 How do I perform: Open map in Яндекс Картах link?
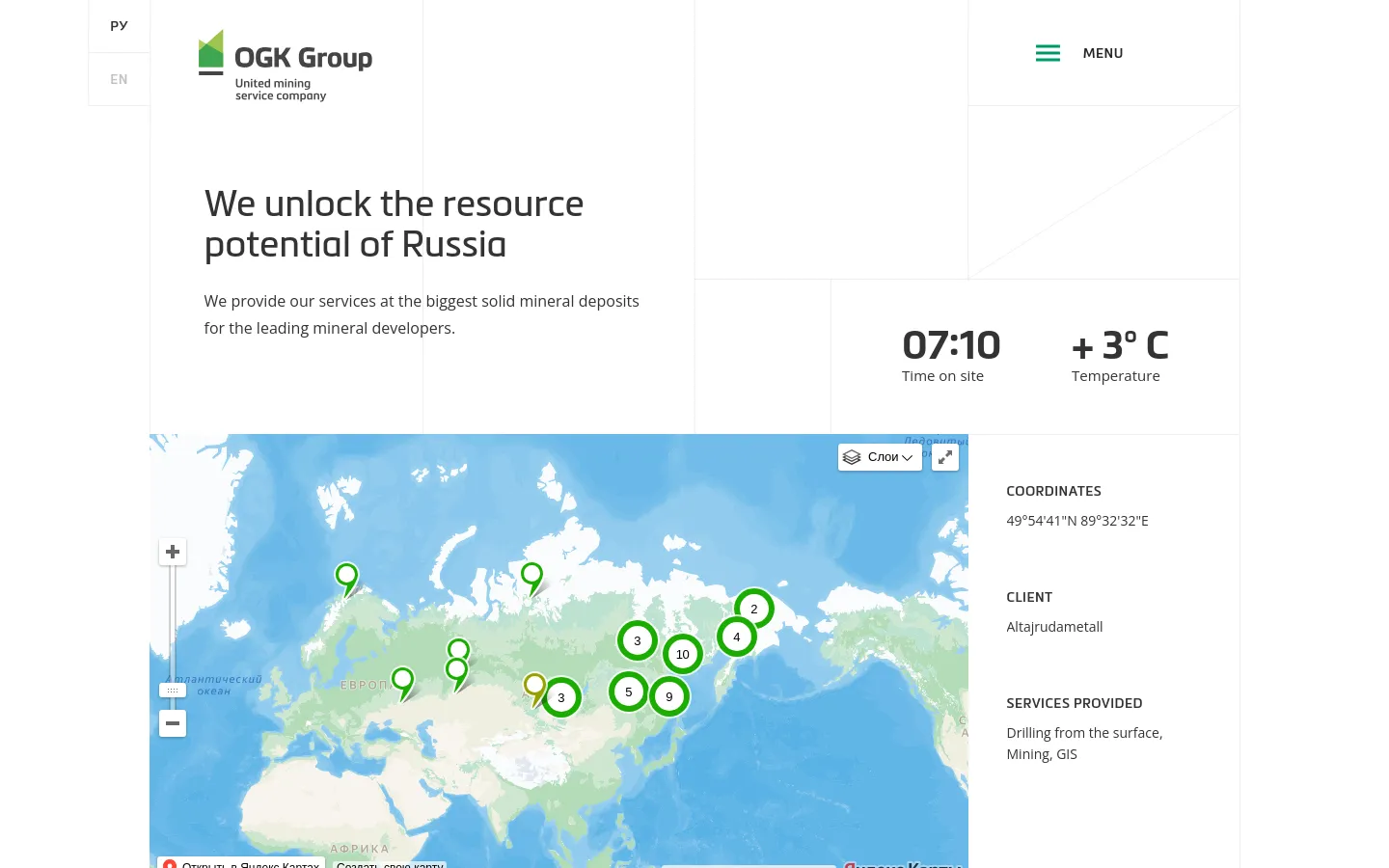click(x=241, y=864)
